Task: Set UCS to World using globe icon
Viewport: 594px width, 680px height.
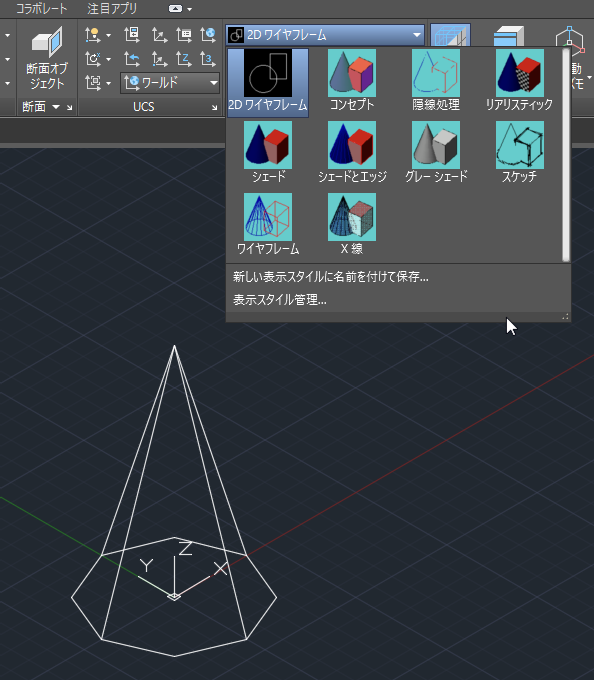Action: pos(208,35)
